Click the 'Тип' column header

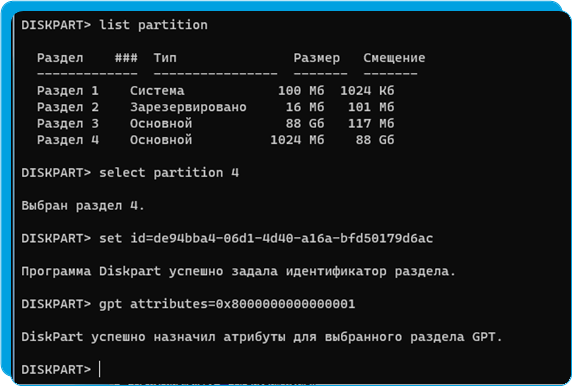click(x=165, y=58)
